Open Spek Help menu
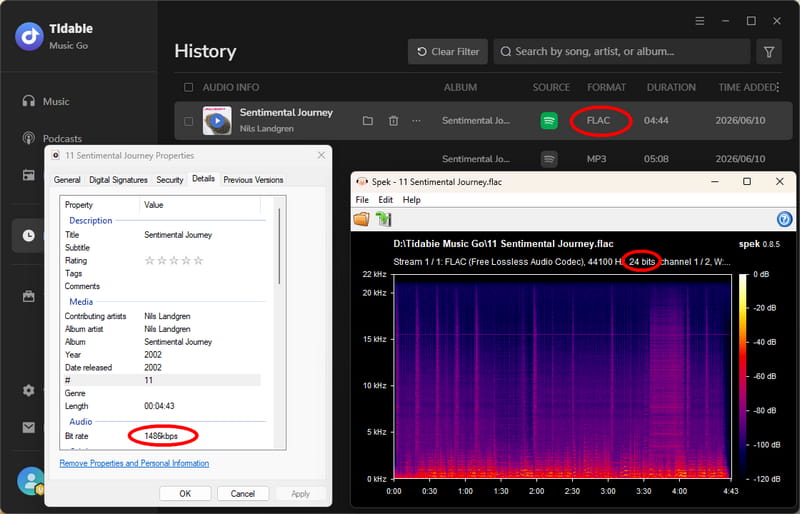800x514 pixels. coord(411,200)
